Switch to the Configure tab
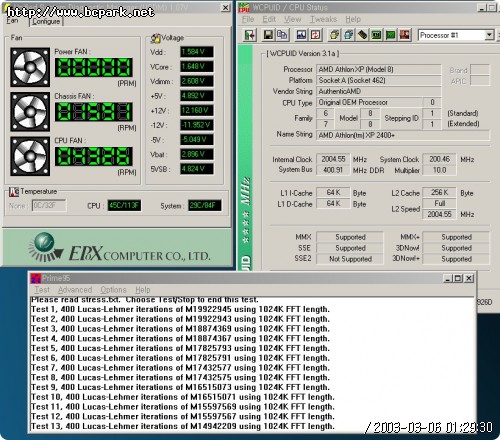The image size is (500, 440). coord(46,21)
